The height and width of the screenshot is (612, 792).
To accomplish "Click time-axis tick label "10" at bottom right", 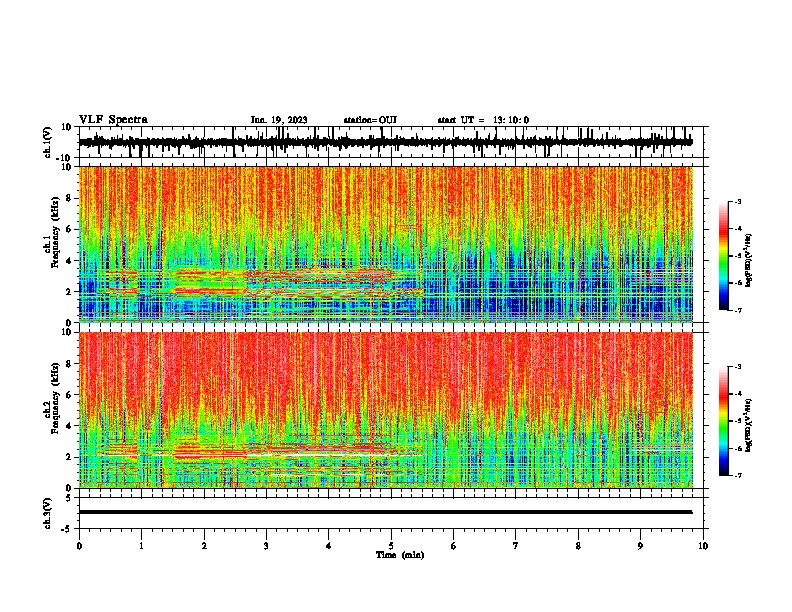I will tap(703, 546).
